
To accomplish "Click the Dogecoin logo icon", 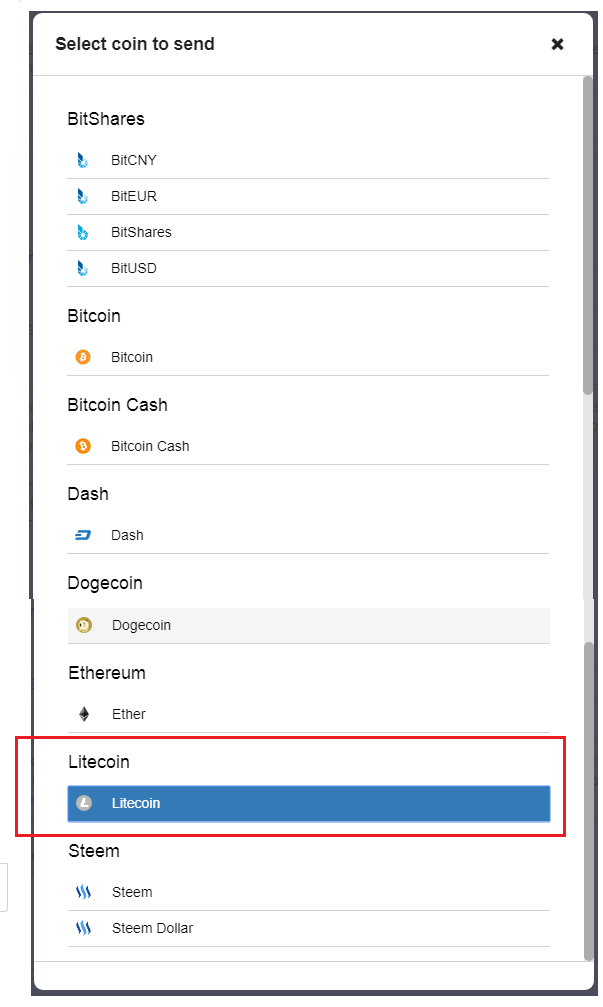I will click(84, 625).
